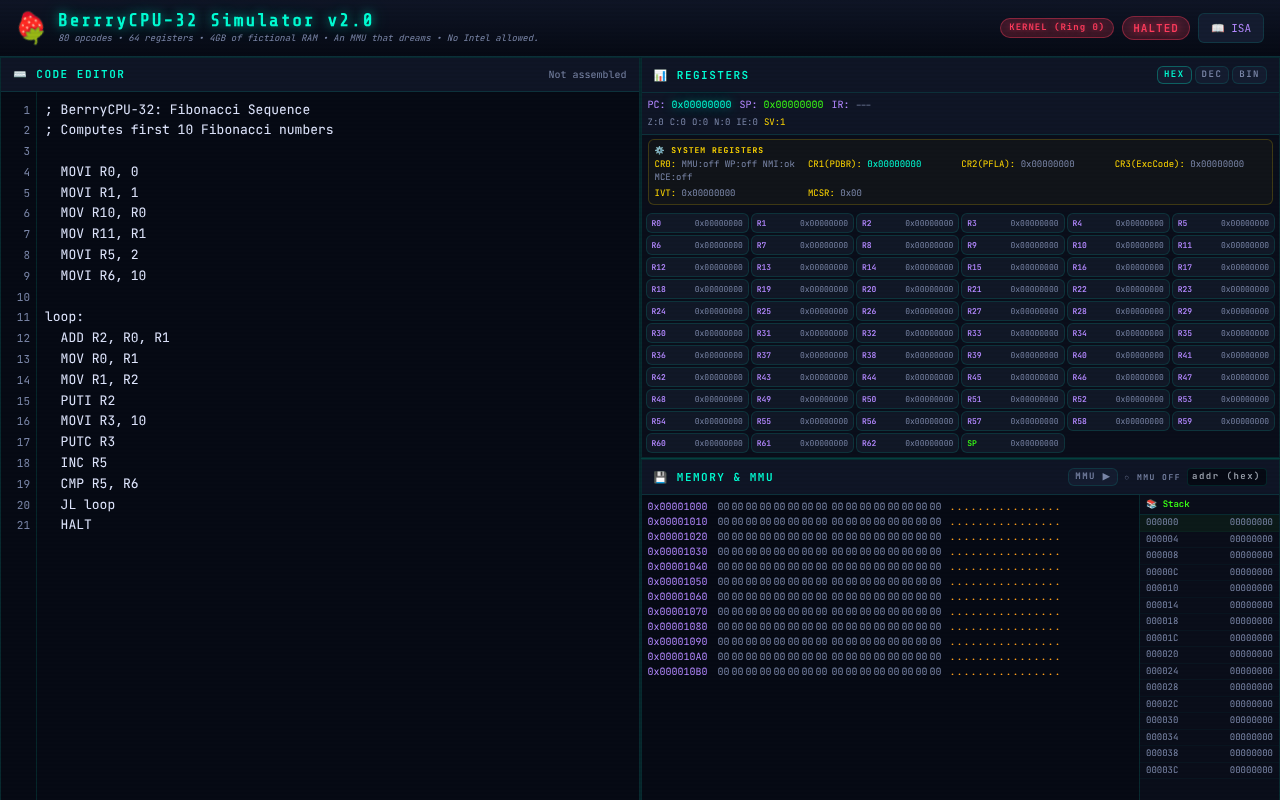
Task: Switch register display to DEC
Action: pyautogui.click(x=1211, y=75)
